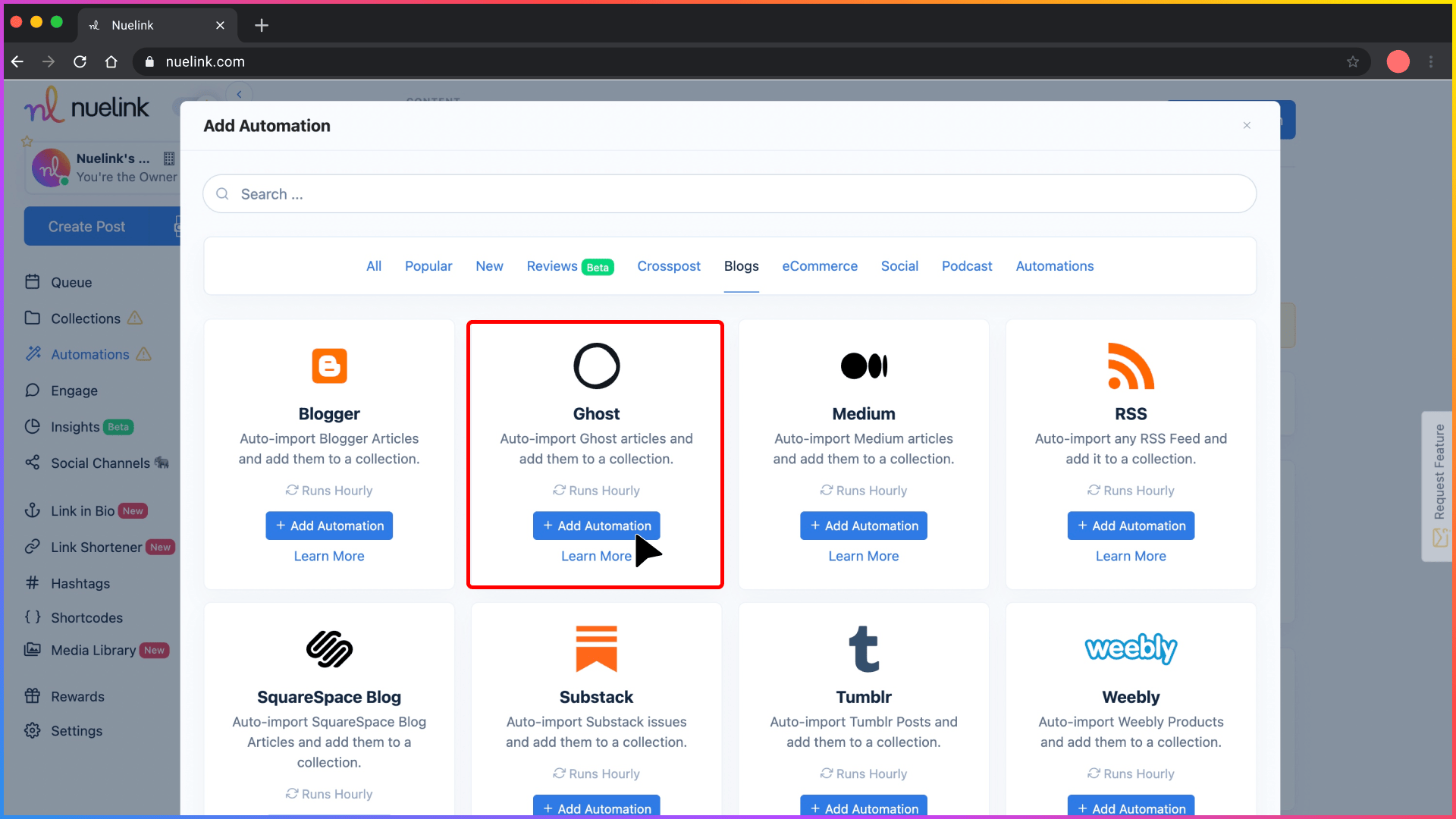Switch to the eCommerce tab
1456x819 pixels.
[820, 266]
